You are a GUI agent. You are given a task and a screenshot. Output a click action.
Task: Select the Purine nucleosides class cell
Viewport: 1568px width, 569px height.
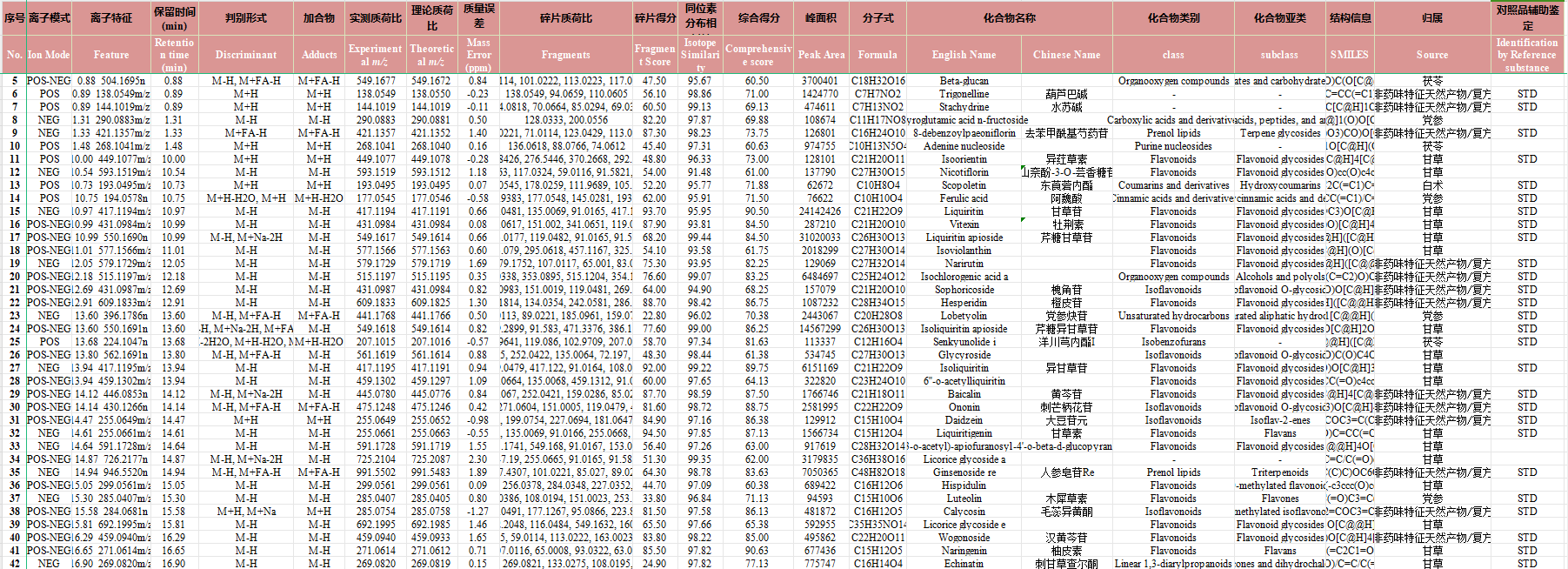click(1172, 146)
